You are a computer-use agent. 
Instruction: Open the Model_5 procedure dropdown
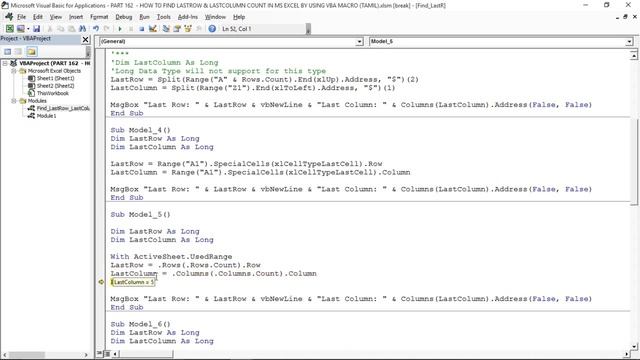[629, 42]
